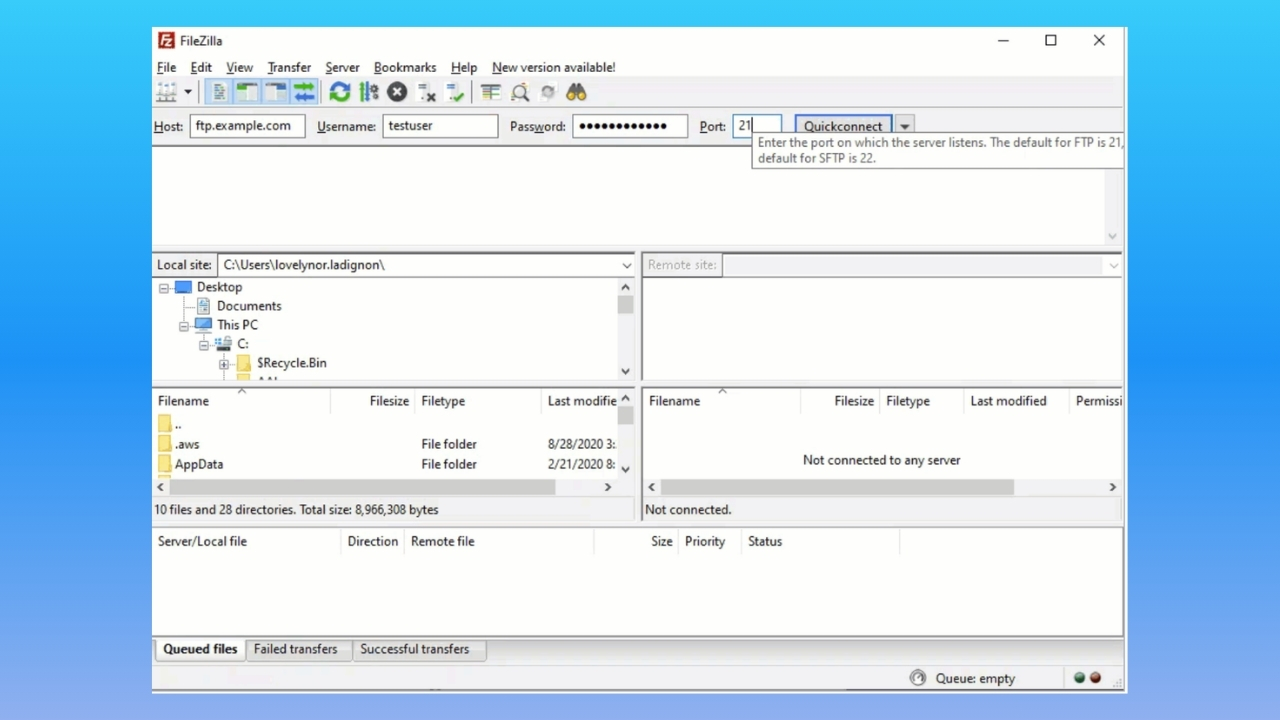The height and width of the screenshot is (720, 1280).
Task: Toggle the local directory tree view icon
Action: (246, 92)
